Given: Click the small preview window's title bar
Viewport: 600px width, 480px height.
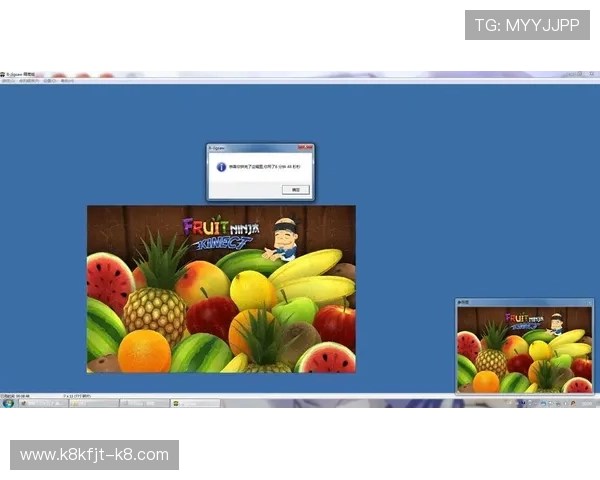Looking at the screenshot, I should pyautogui.click(x=520, y=301).
